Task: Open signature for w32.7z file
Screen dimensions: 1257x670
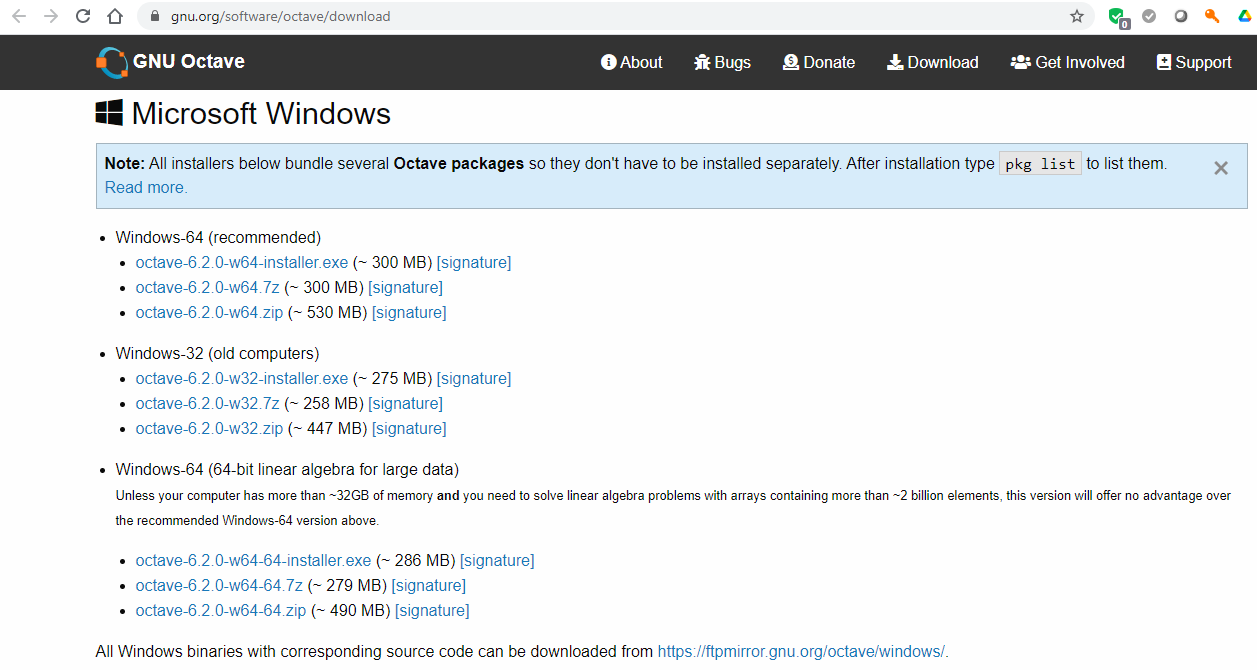Action: [405, 404]
